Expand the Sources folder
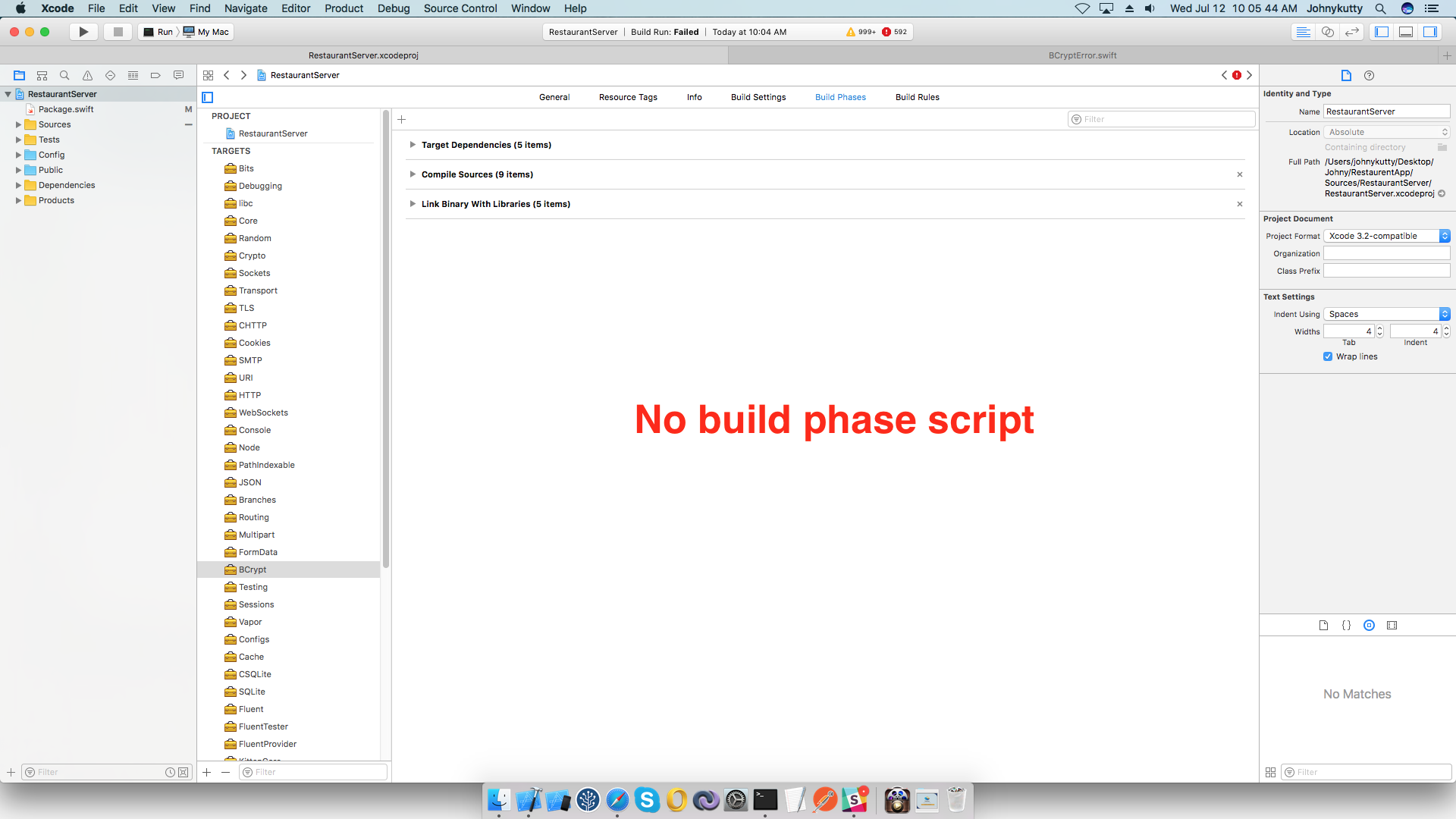The height and width of the screenshot is (819, 1456). (x=18, y=124)
